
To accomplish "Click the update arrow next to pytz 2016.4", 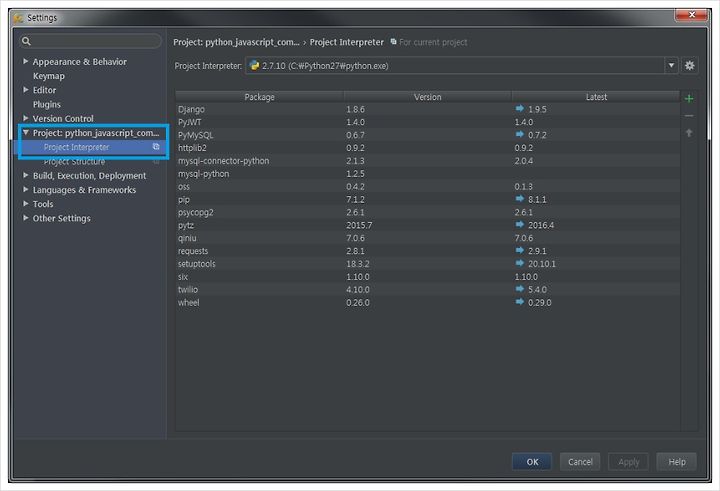I will [x=519, y=224].
